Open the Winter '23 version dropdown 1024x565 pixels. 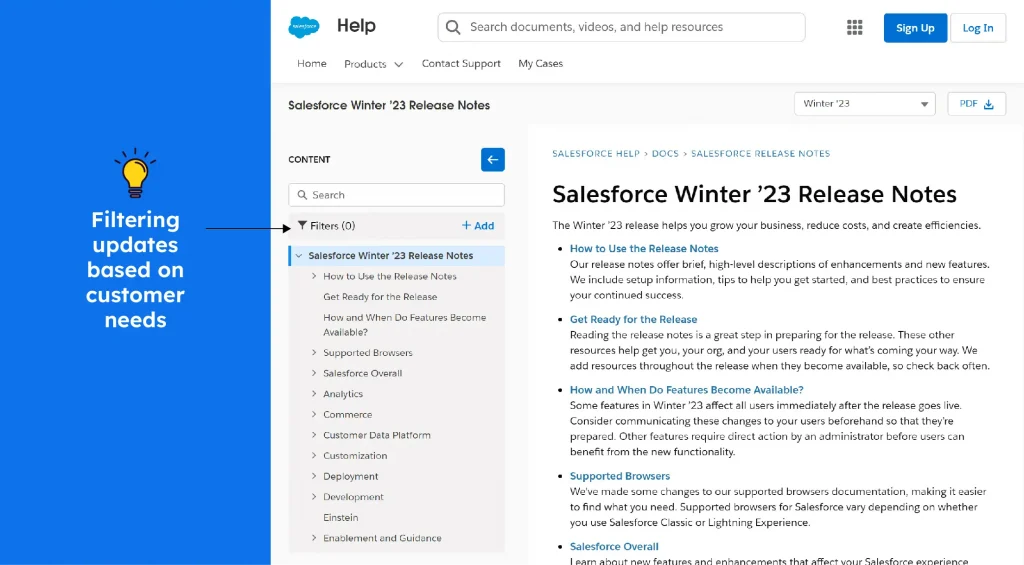pos(865,104)
